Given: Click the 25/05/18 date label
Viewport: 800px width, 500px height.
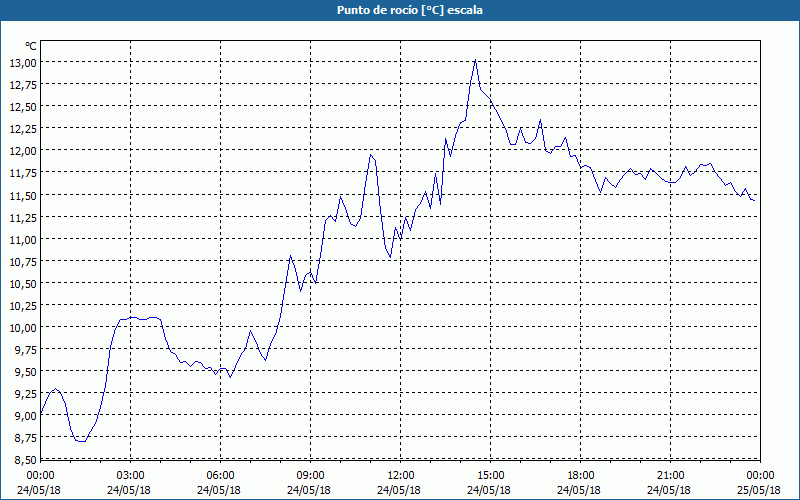Looking at the screenshot, I should point(759,490).
